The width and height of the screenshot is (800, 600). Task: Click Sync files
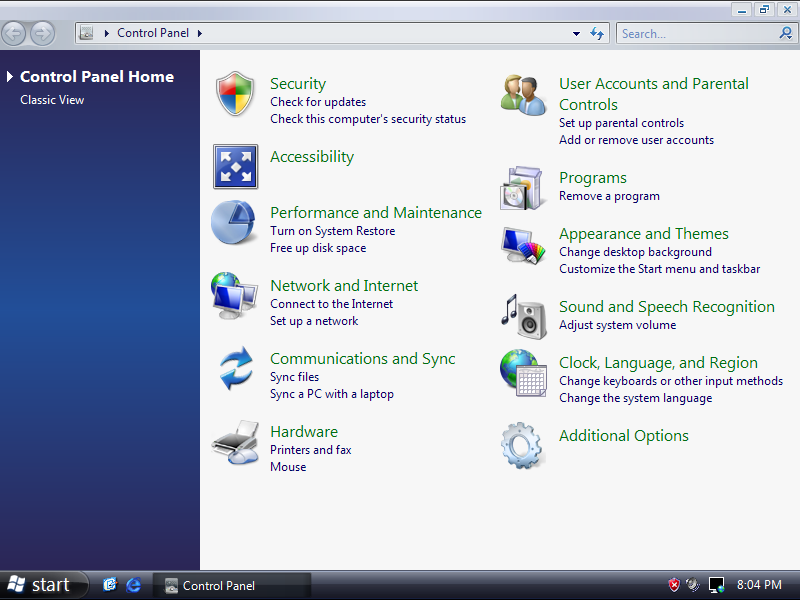pos(294,377)
